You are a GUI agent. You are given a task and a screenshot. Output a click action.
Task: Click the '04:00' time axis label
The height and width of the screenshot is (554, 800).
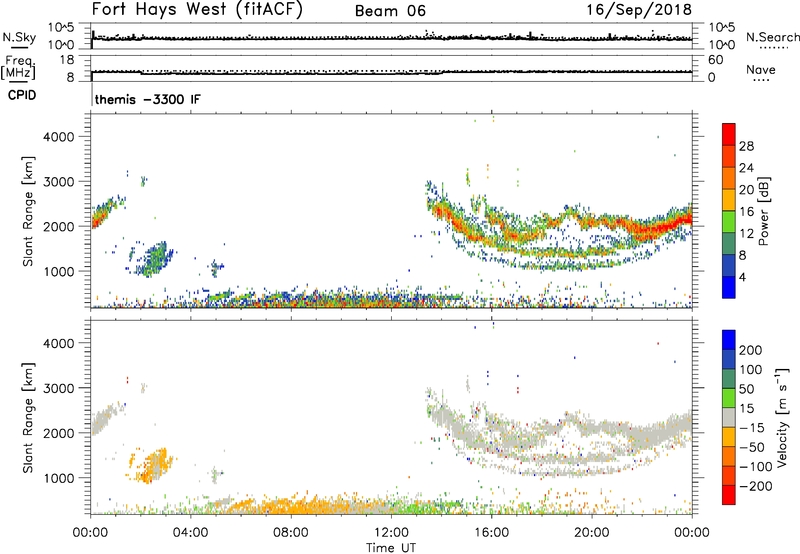point(190,533)
